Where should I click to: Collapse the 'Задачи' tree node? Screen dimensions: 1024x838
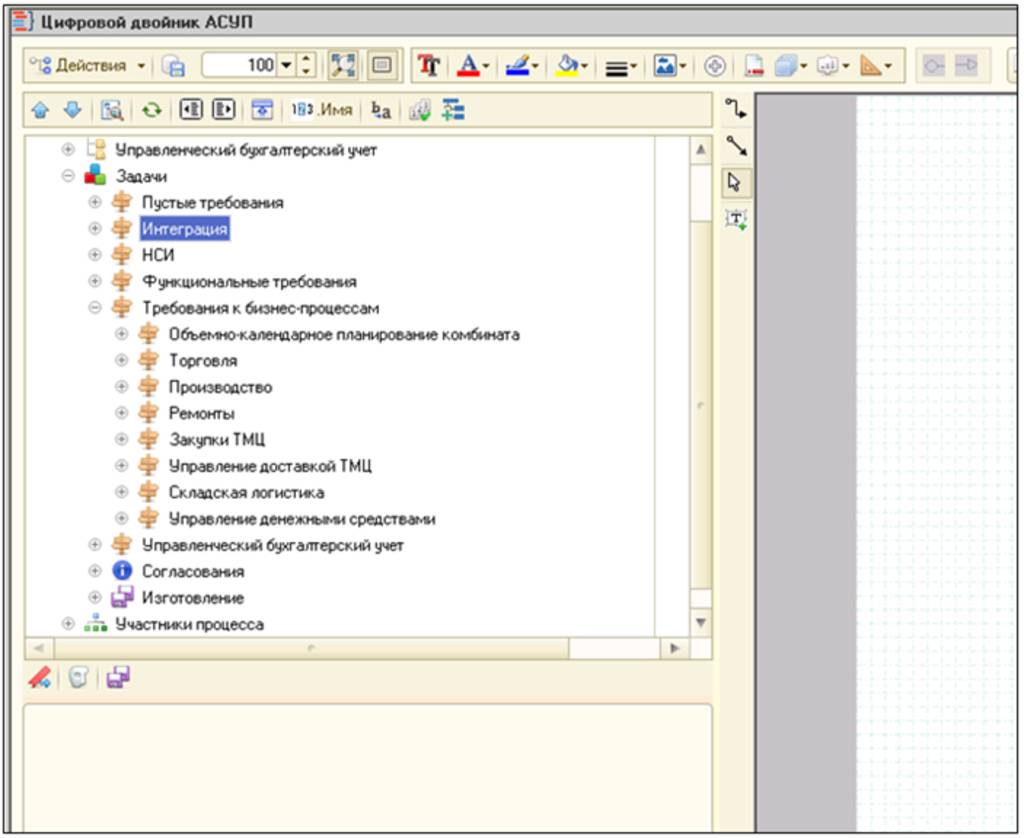tap(68, 176)
